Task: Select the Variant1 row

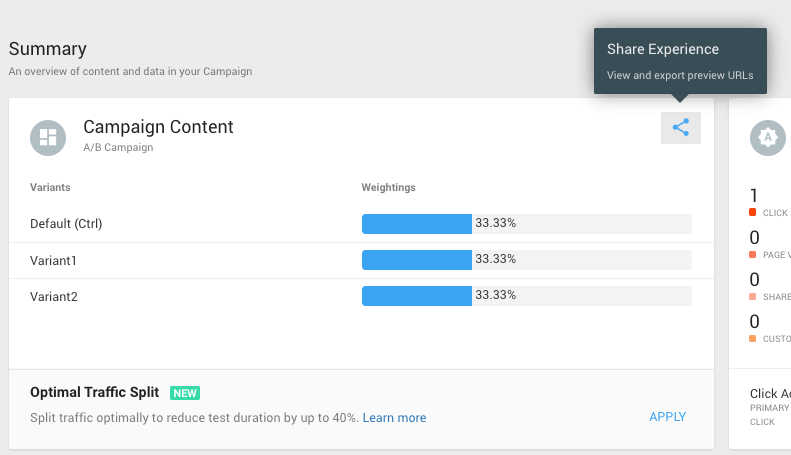Action: pos(361,261)
